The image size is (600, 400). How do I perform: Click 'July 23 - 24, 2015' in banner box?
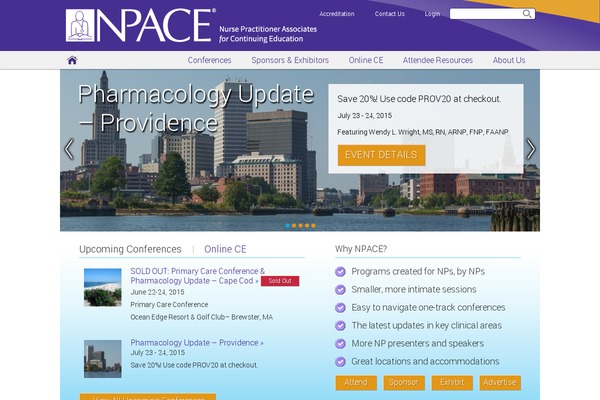[x=364, y=116]
